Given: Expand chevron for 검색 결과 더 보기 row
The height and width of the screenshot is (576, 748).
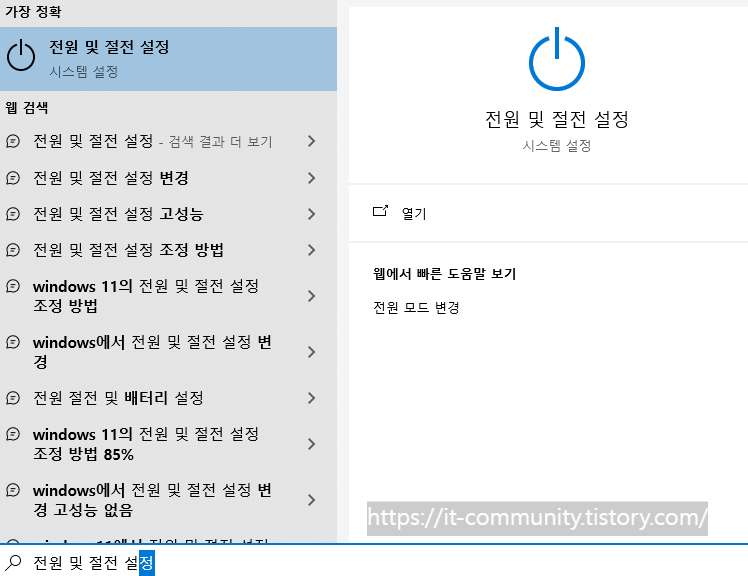Looking at the screenshot, I should pos(312,141).
